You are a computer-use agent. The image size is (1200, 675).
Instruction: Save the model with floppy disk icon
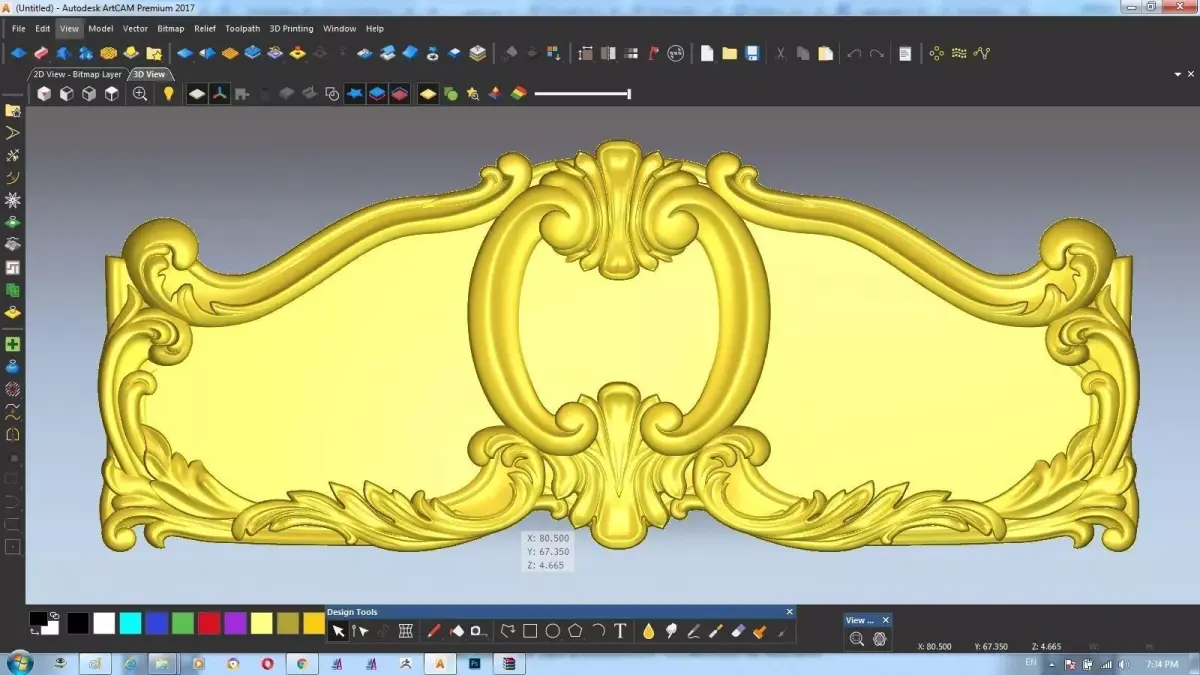click(x=752, y=53)
